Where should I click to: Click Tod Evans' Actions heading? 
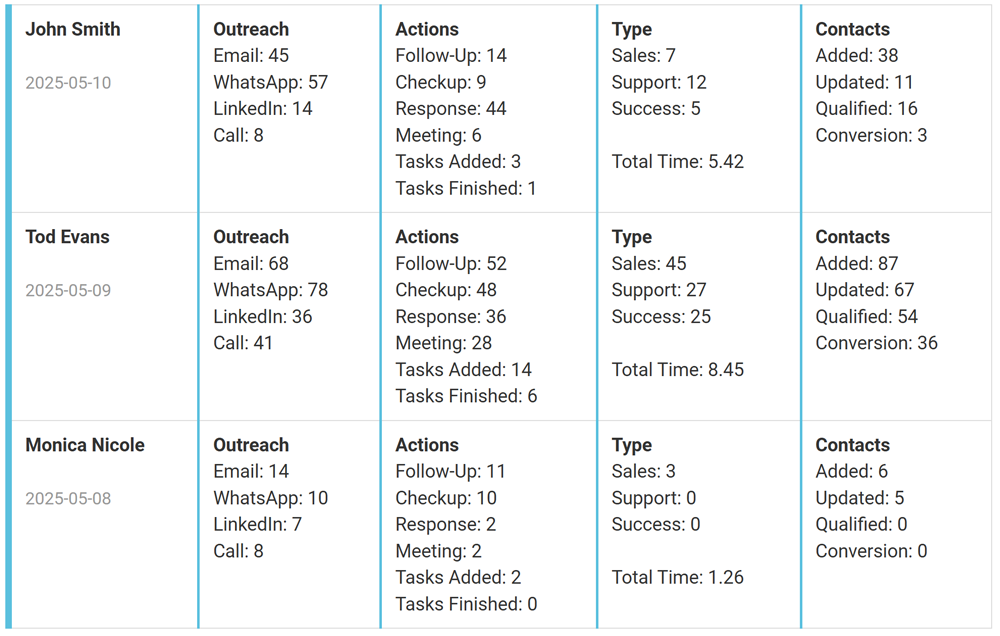(427, 238)
